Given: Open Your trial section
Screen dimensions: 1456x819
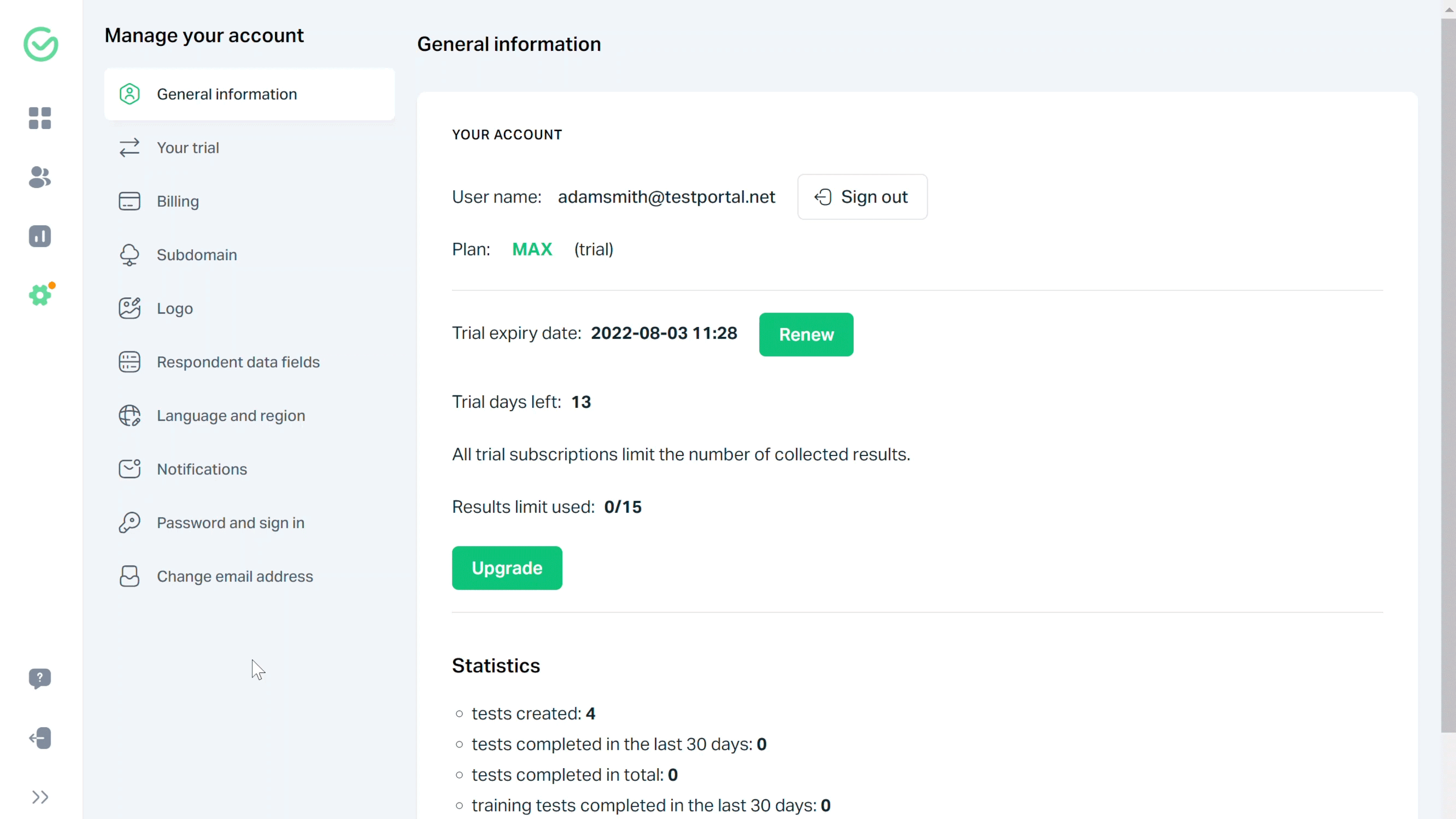Looking at the screenshot, I should click(x=188, y=148).
